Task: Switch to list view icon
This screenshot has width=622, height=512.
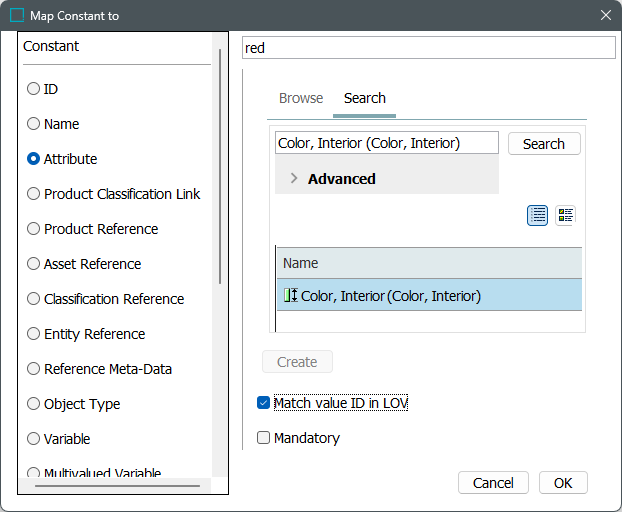Action: (x=537, y=215)
